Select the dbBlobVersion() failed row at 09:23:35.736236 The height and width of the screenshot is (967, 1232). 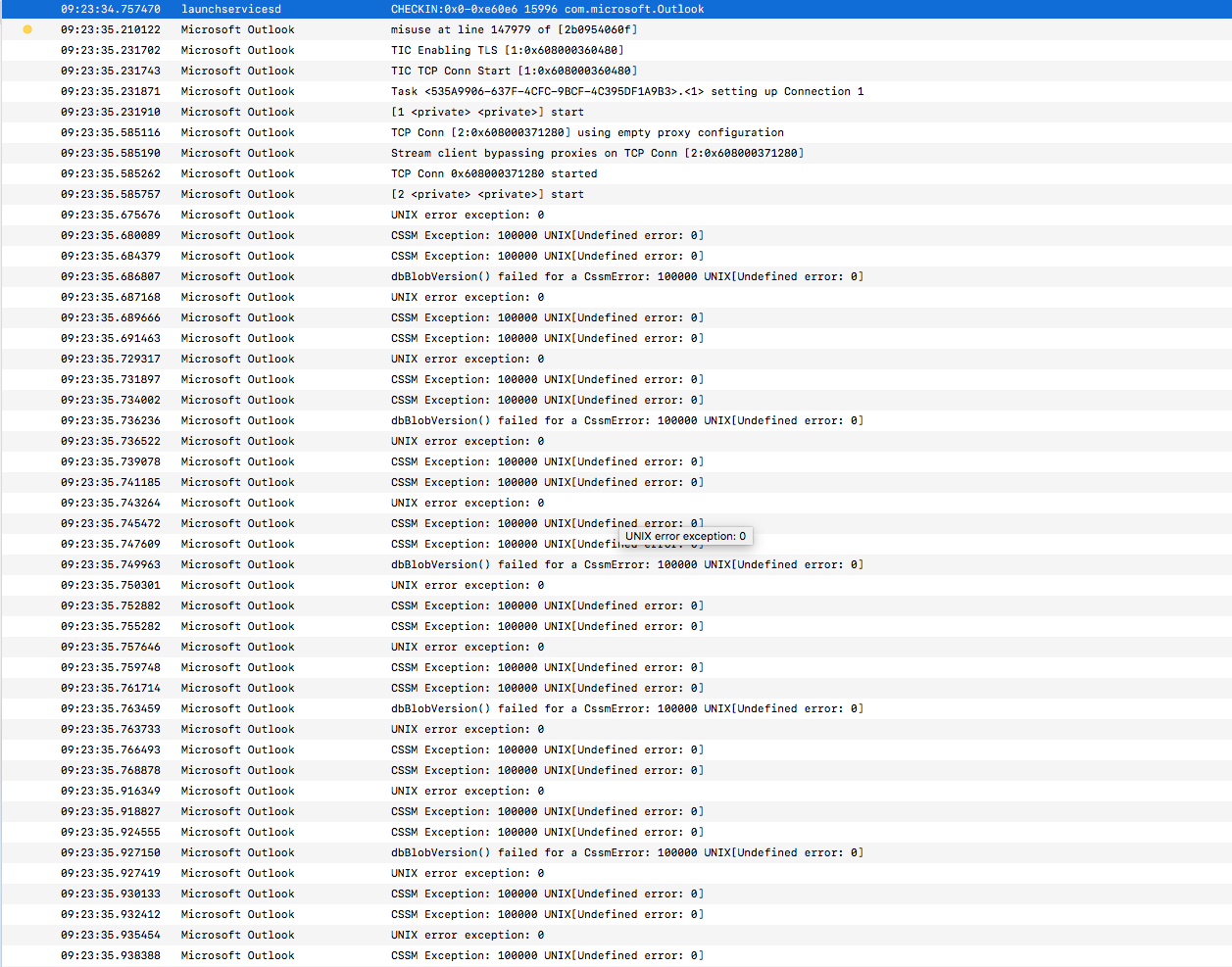tap(616, 420)
